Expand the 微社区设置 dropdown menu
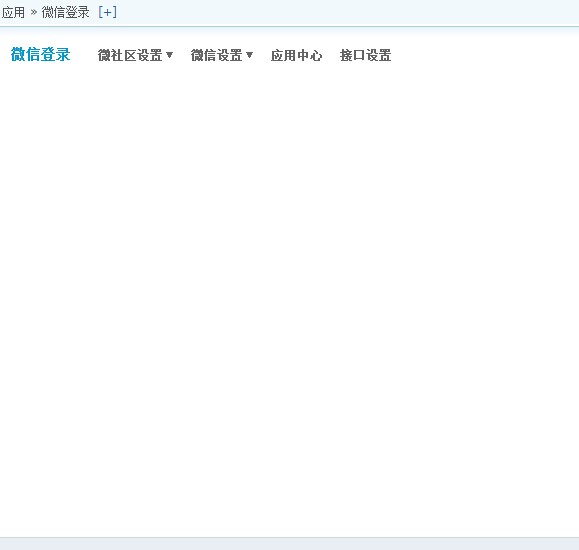 (x=135, y=55)
